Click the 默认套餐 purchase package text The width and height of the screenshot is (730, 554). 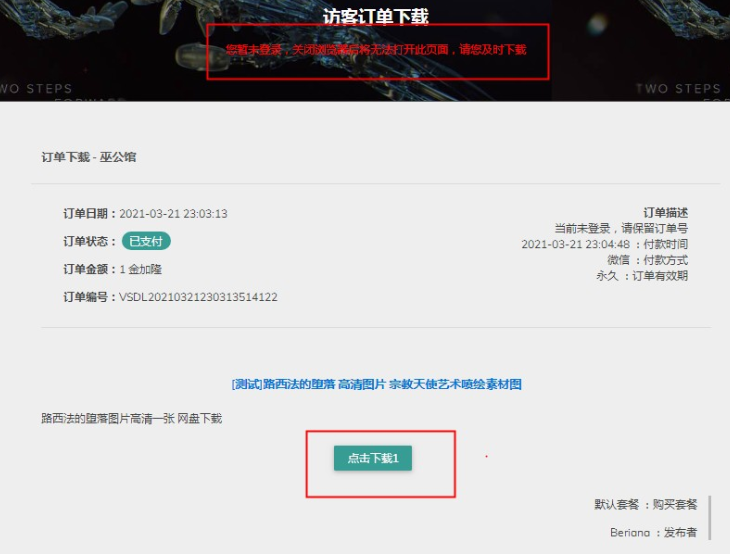click(x=616, y=504)
